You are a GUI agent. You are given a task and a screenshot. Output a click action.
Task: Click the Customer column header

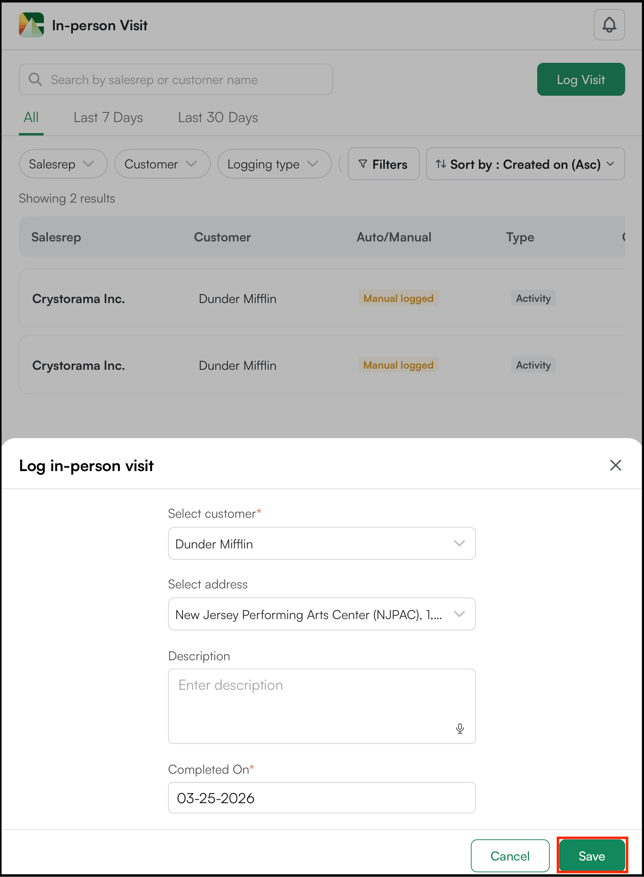pos(222,237)
